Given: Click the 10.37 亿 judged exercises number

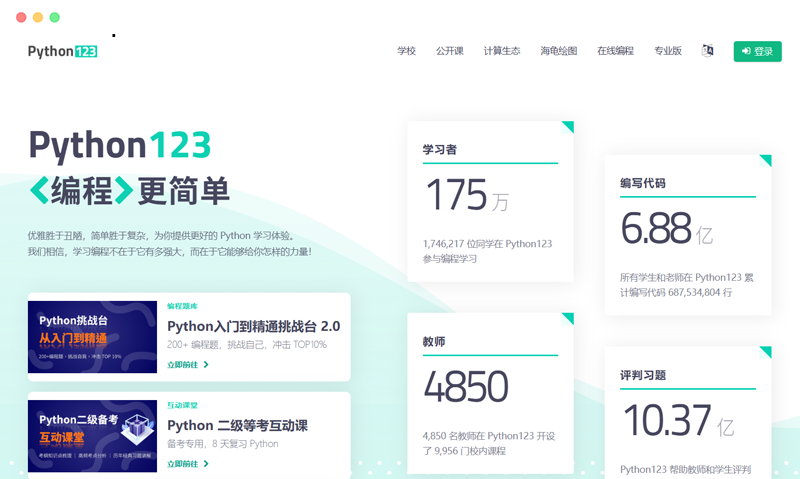Looking at the screenshot, I should click(679, 420).
